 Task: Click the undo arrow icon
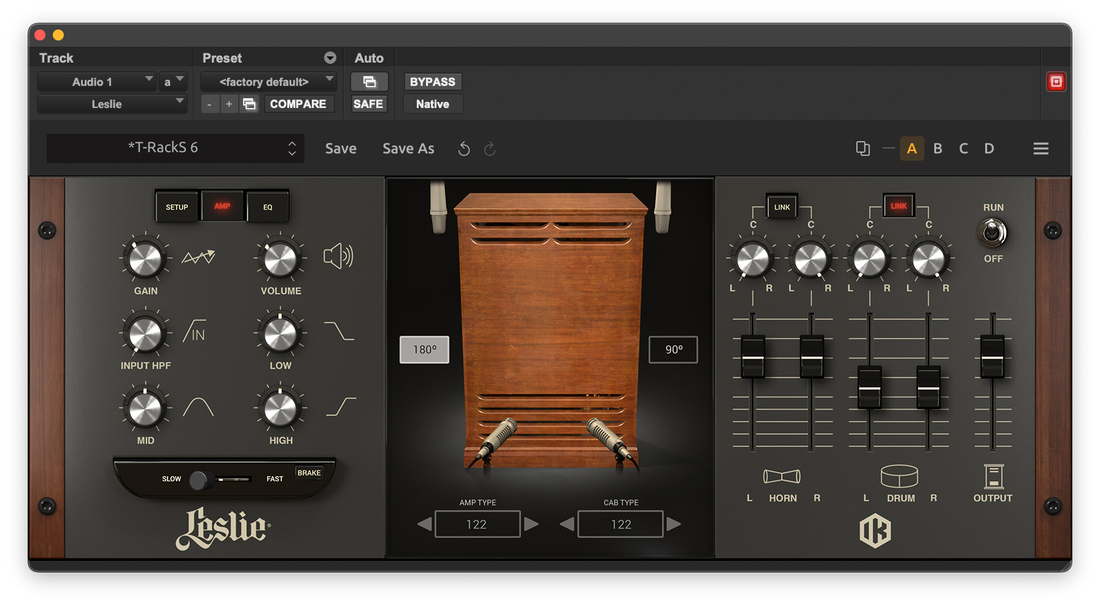point(464,149)
